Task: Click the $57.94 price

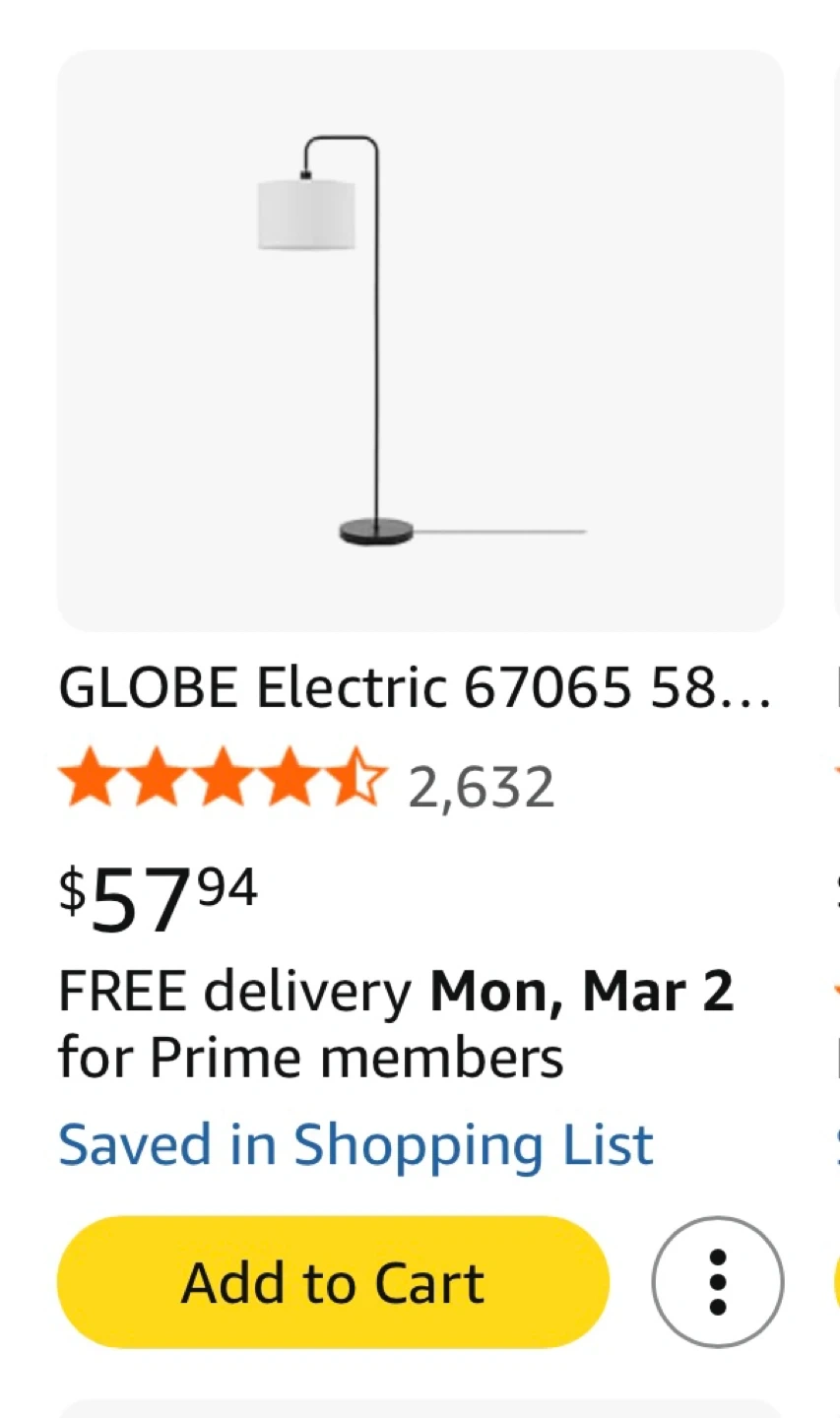Action: tap(159, 898)
